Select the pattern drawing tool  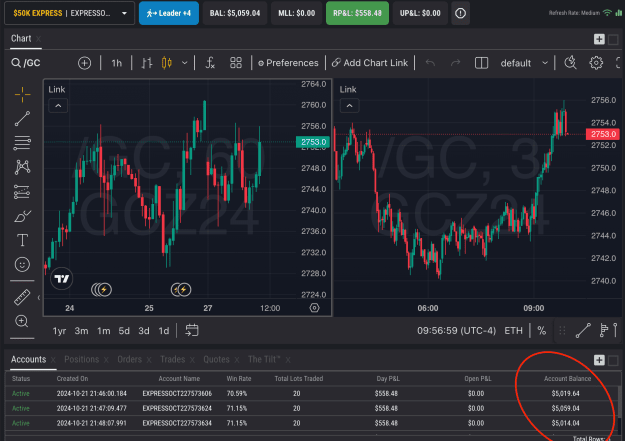[22, 167]
